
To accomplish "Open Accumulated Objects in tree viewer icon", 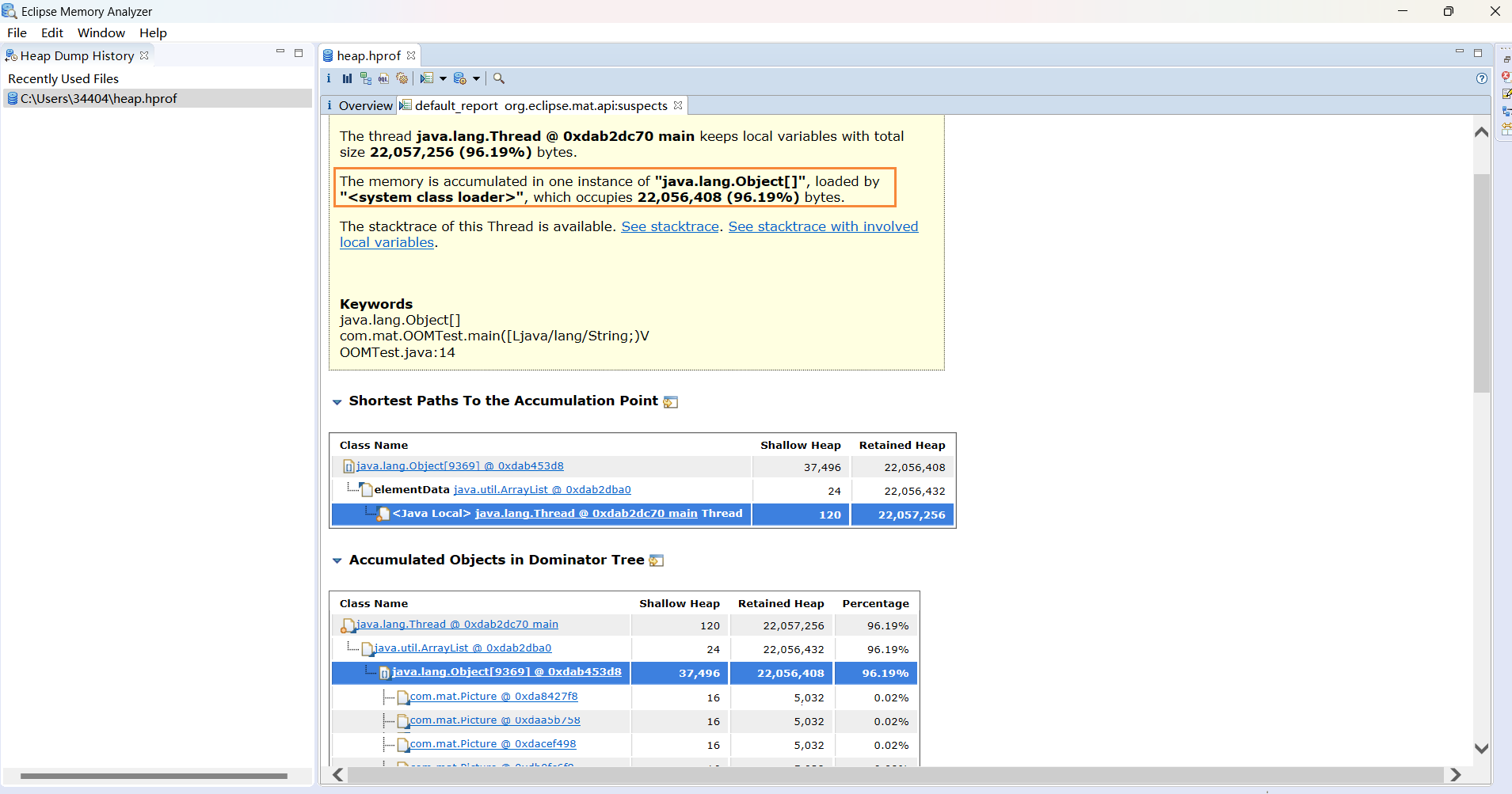I will tap(656, 560).
